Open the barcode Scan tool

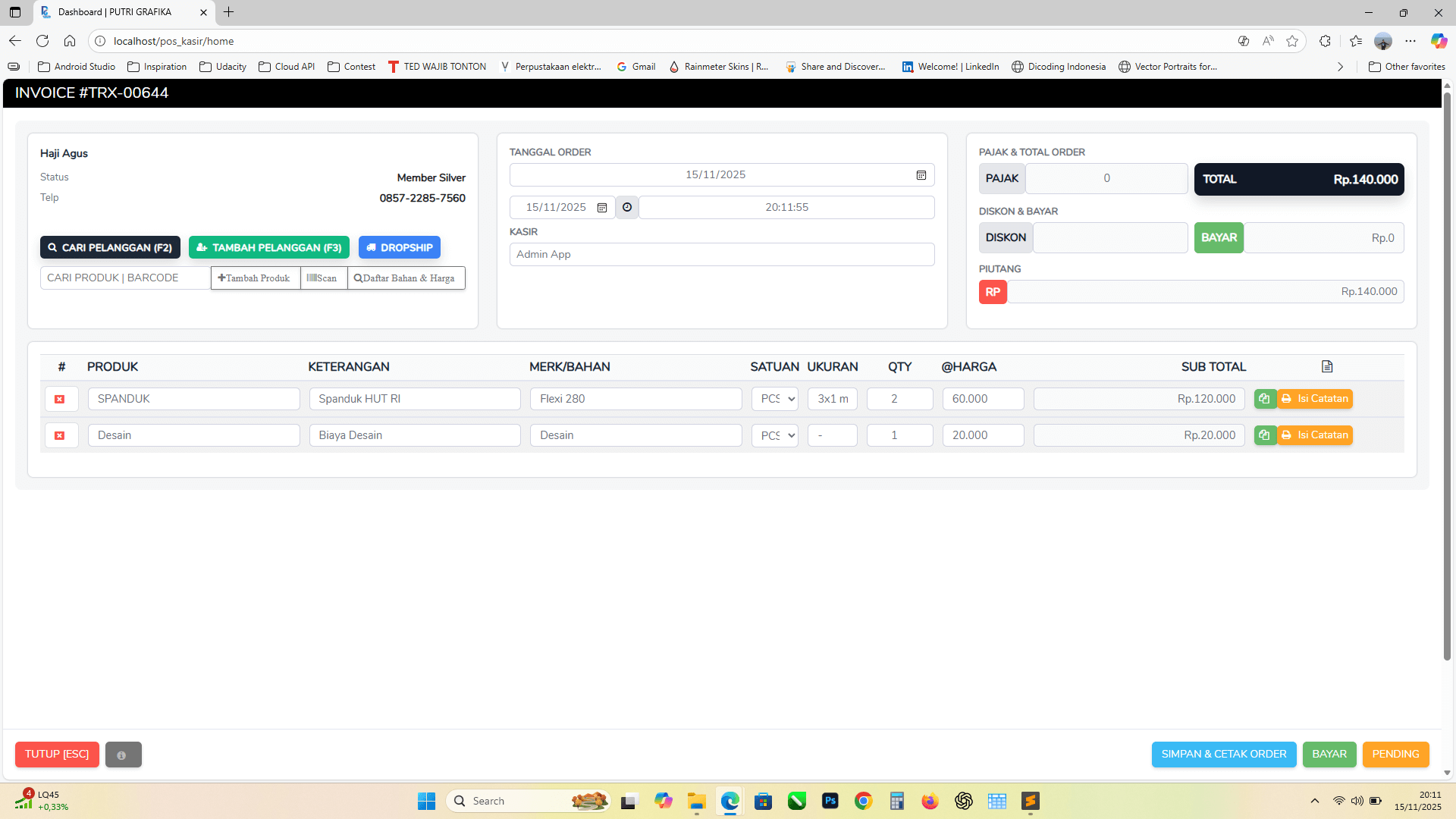(x=323, y=278)
